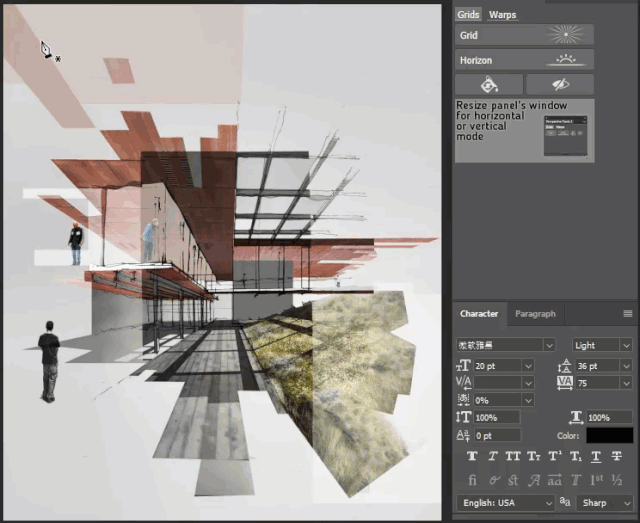Click the Horizon button
640x523 pixels.
pos(524,60)
